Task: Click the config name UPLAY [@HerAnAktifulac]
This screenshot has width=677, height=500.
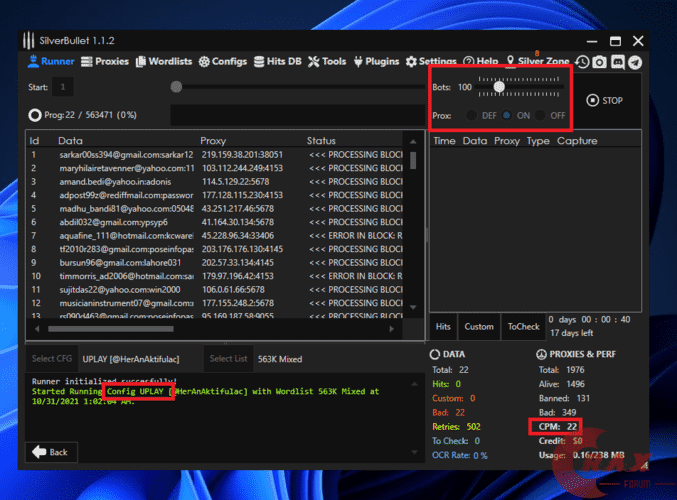Action: click(x=131, y=359)
